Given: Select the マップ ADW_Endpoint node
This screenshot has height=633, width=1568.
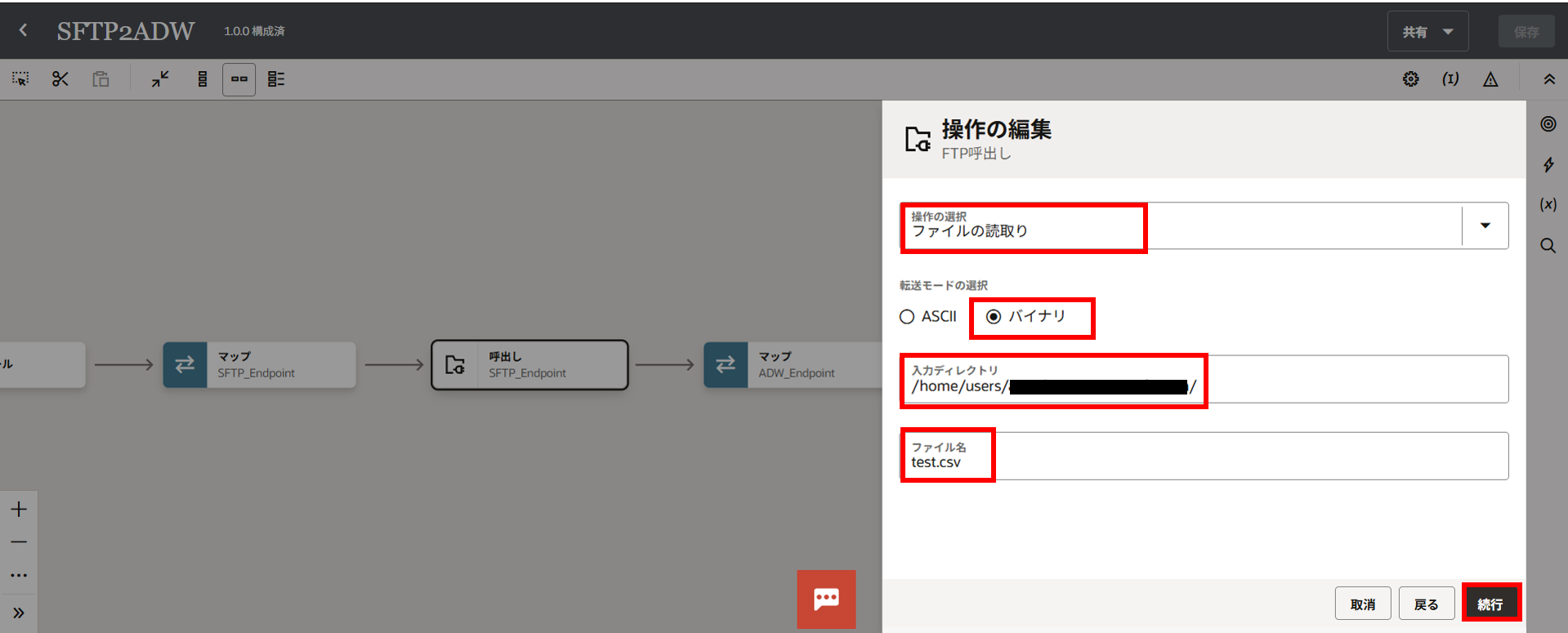Looking at the screenshot, I should [793, 365].
